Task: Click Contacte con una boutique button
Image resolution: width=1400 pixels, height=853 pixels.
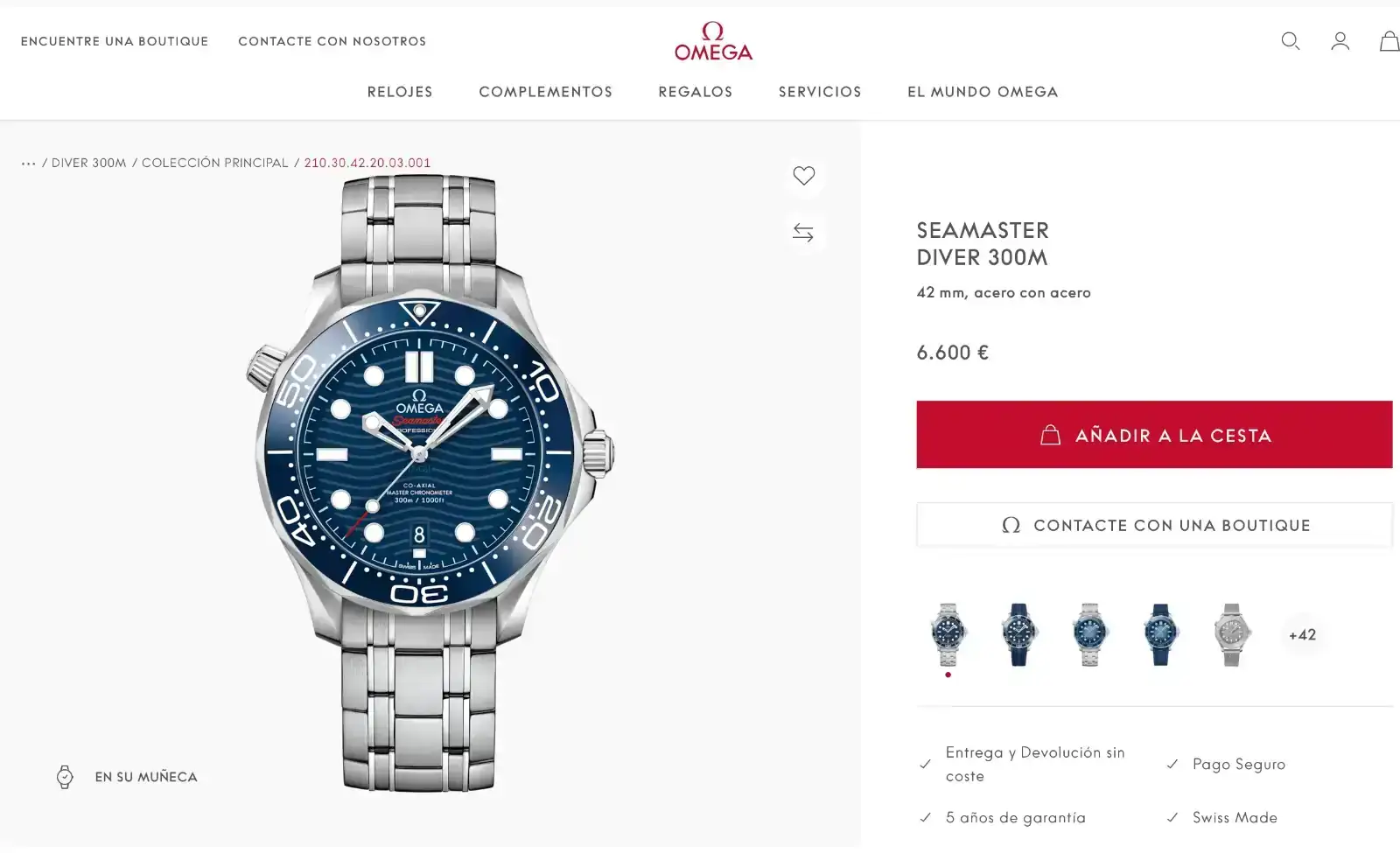Action: click(x=1154, y=525)
